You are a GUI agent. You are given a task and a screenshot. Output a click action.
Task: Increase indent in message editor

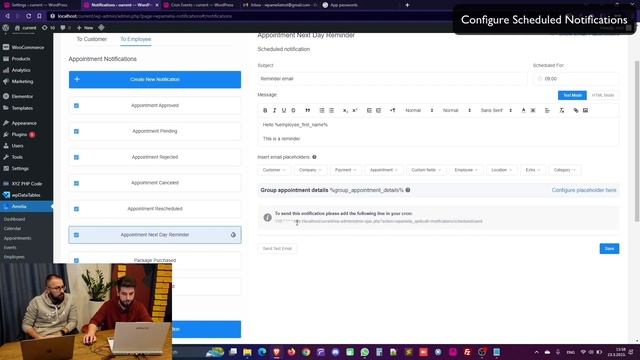pos(378,110)
